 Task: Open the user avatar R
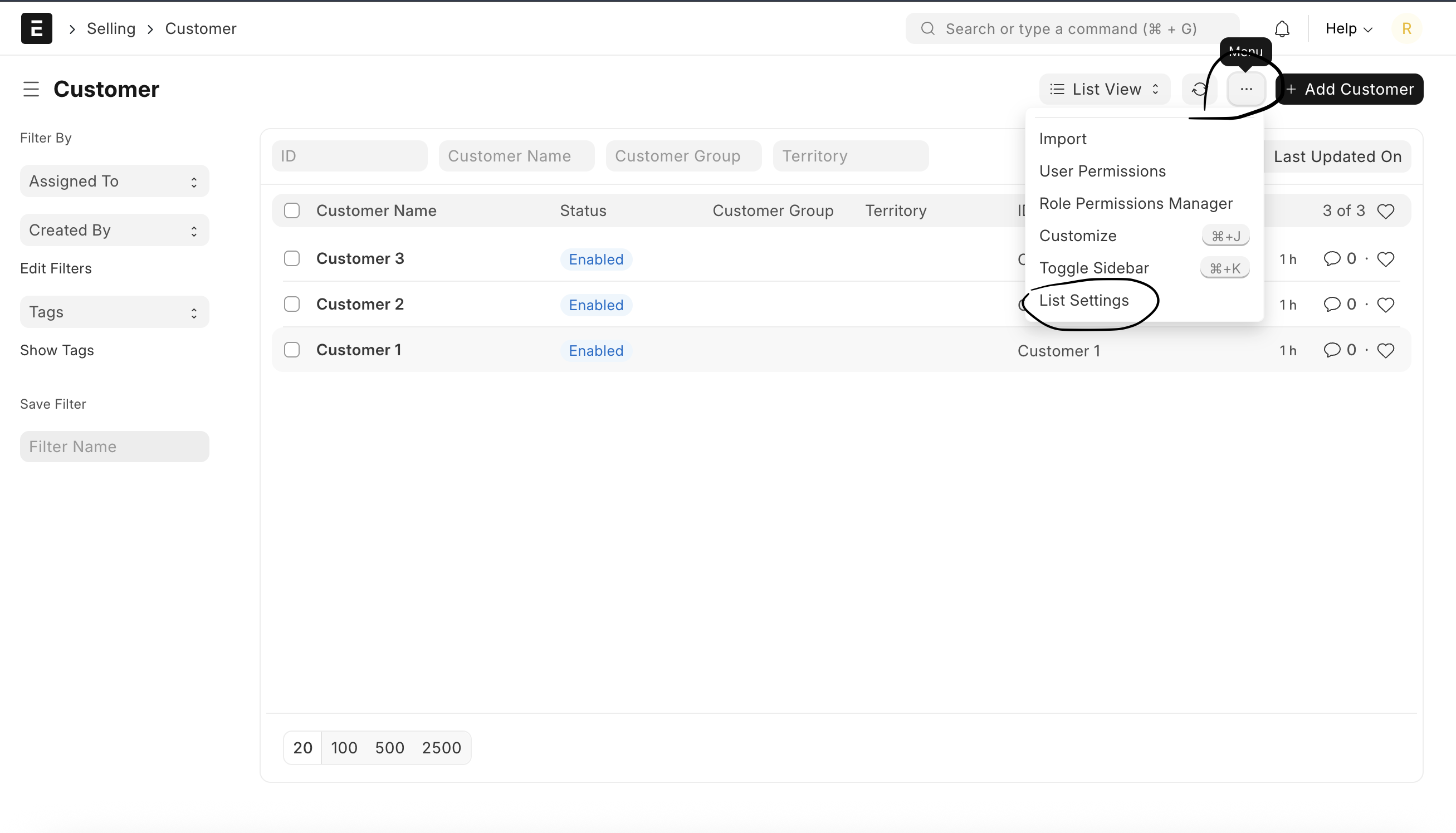click(x=1406, y=28)
